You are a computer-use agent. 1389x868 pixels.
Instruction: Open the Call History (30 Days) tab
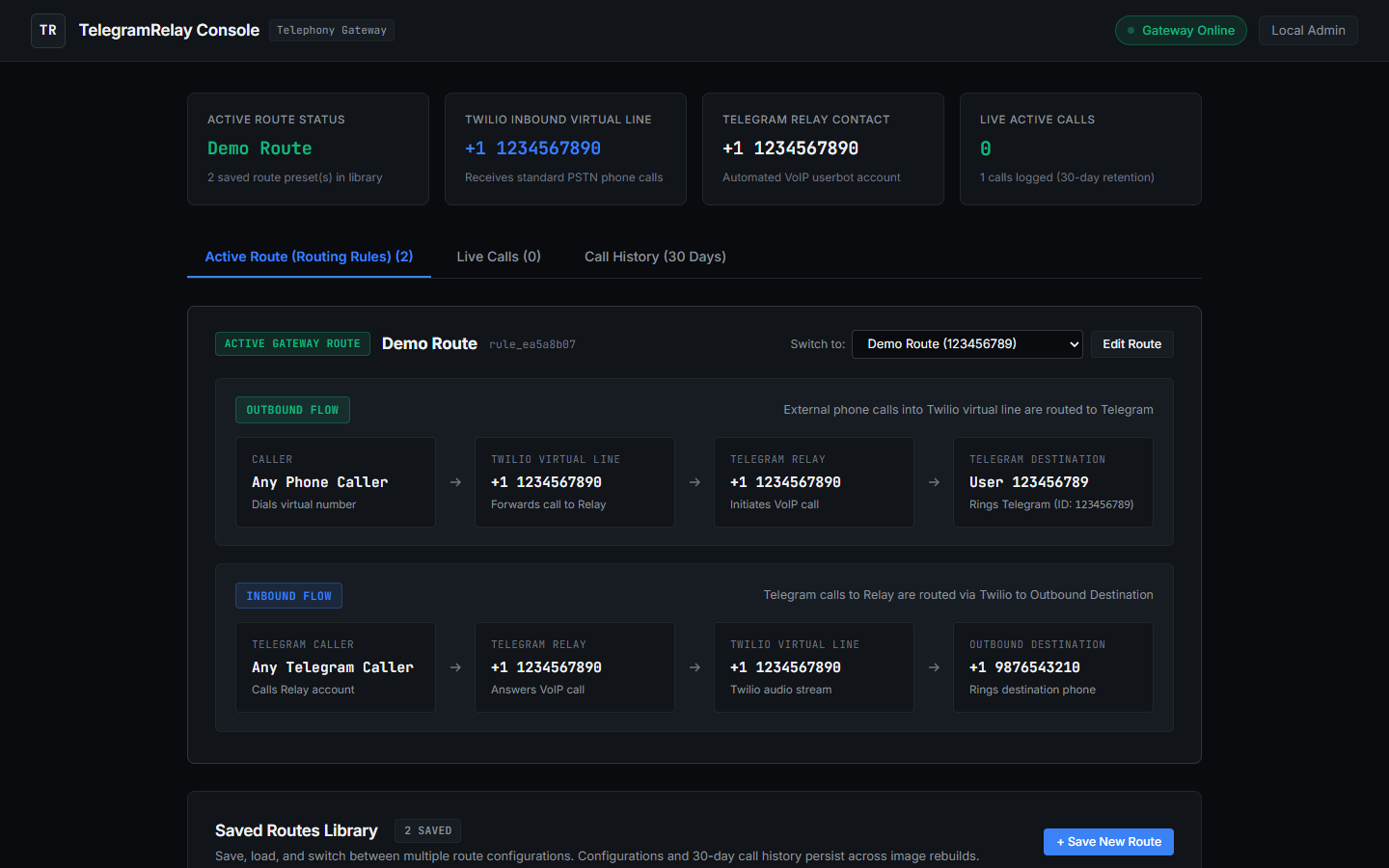[655, 257]
